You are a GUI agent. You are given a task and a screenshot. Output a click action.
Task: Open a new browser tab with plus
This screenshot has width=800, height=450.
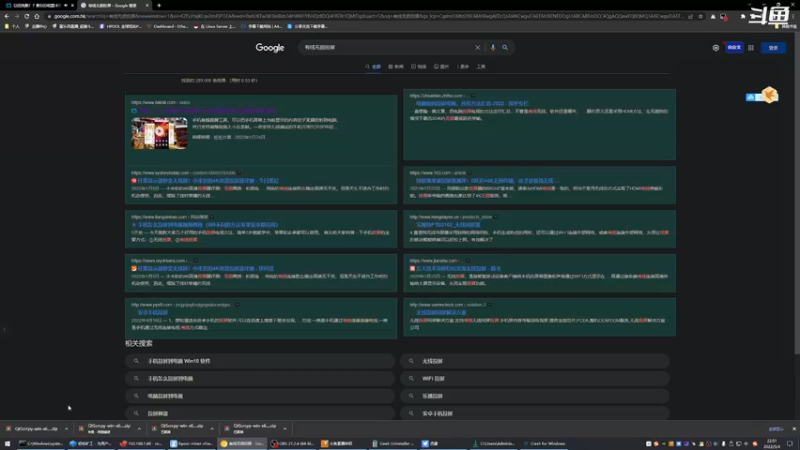pos(159,5)
